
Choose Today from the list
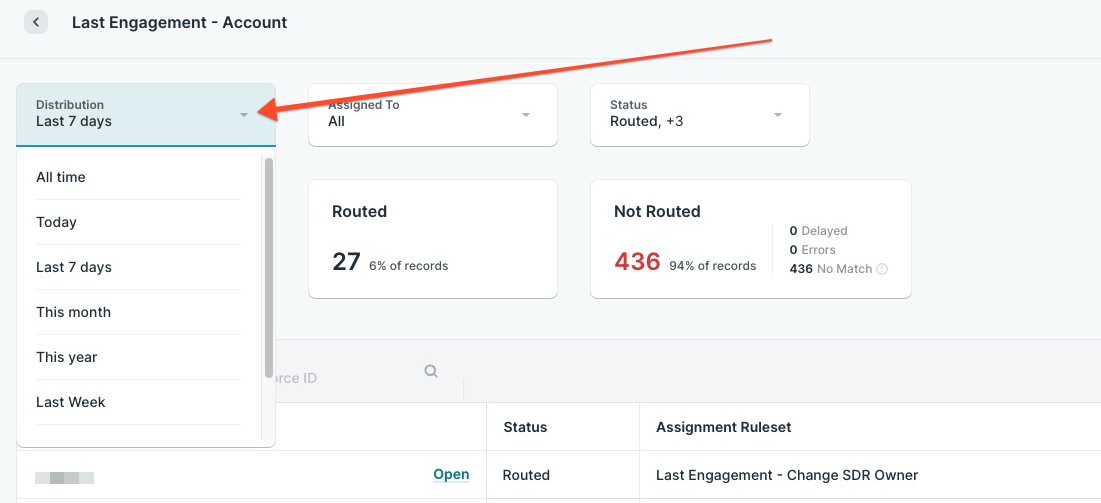[x=57, y=222]
